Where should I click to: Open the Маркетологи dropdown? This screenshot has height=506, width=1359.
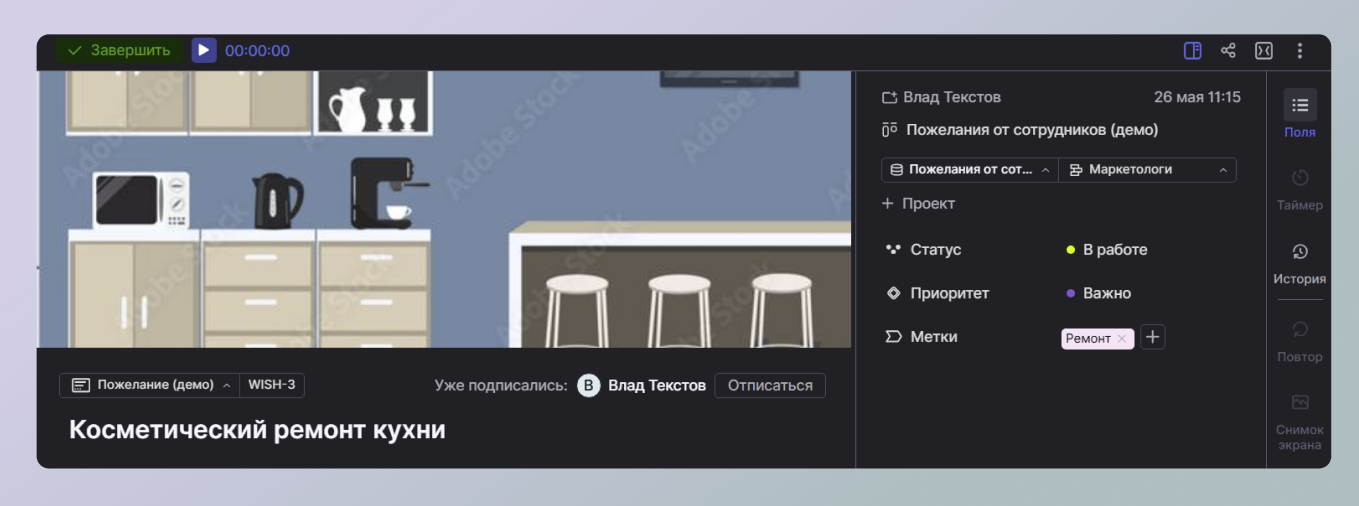point(1148,170)
